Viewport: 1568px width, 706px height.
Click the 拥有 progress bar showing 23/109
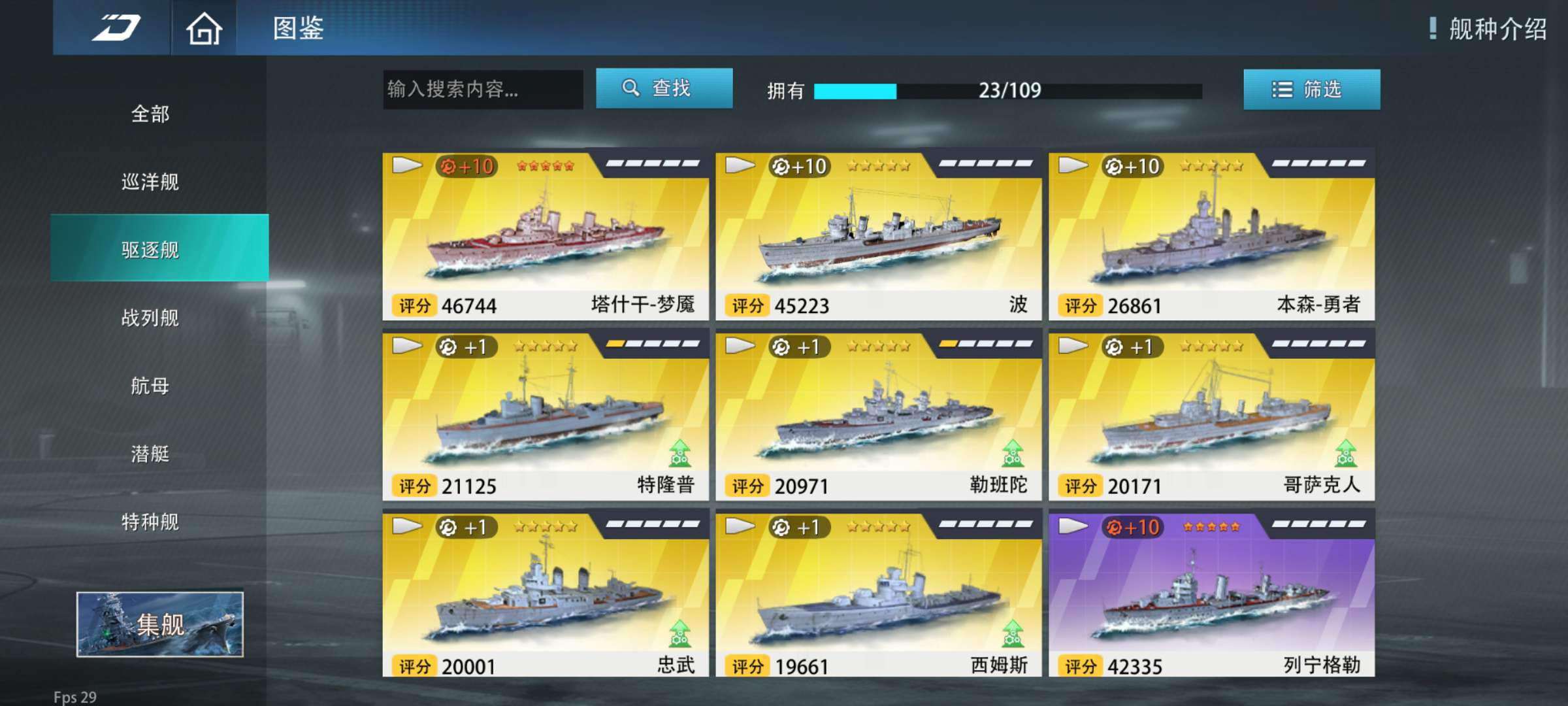(1007, 91)
